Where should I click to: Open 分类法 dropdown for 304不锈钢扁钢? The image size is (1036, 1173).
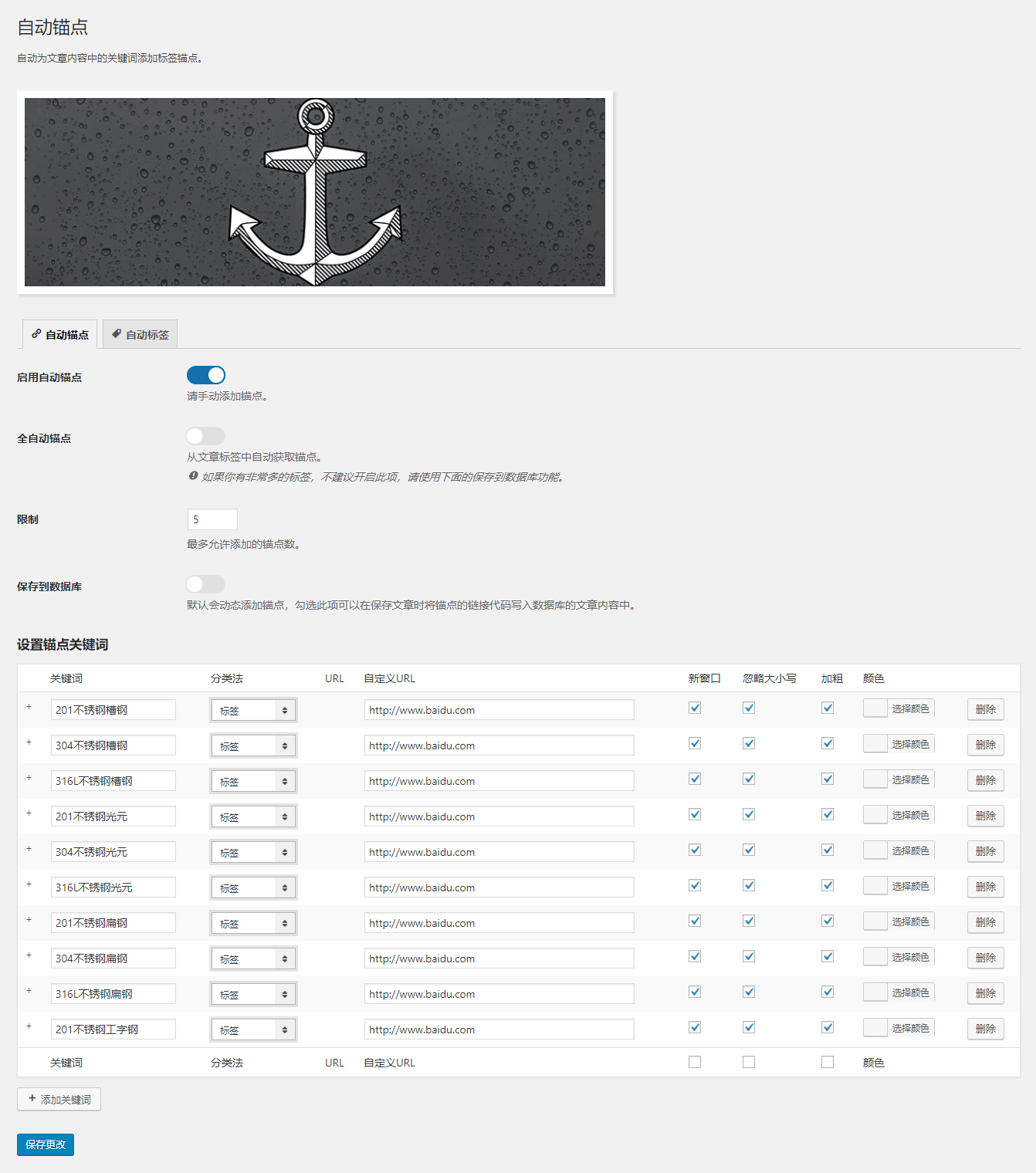coord(253,958)
